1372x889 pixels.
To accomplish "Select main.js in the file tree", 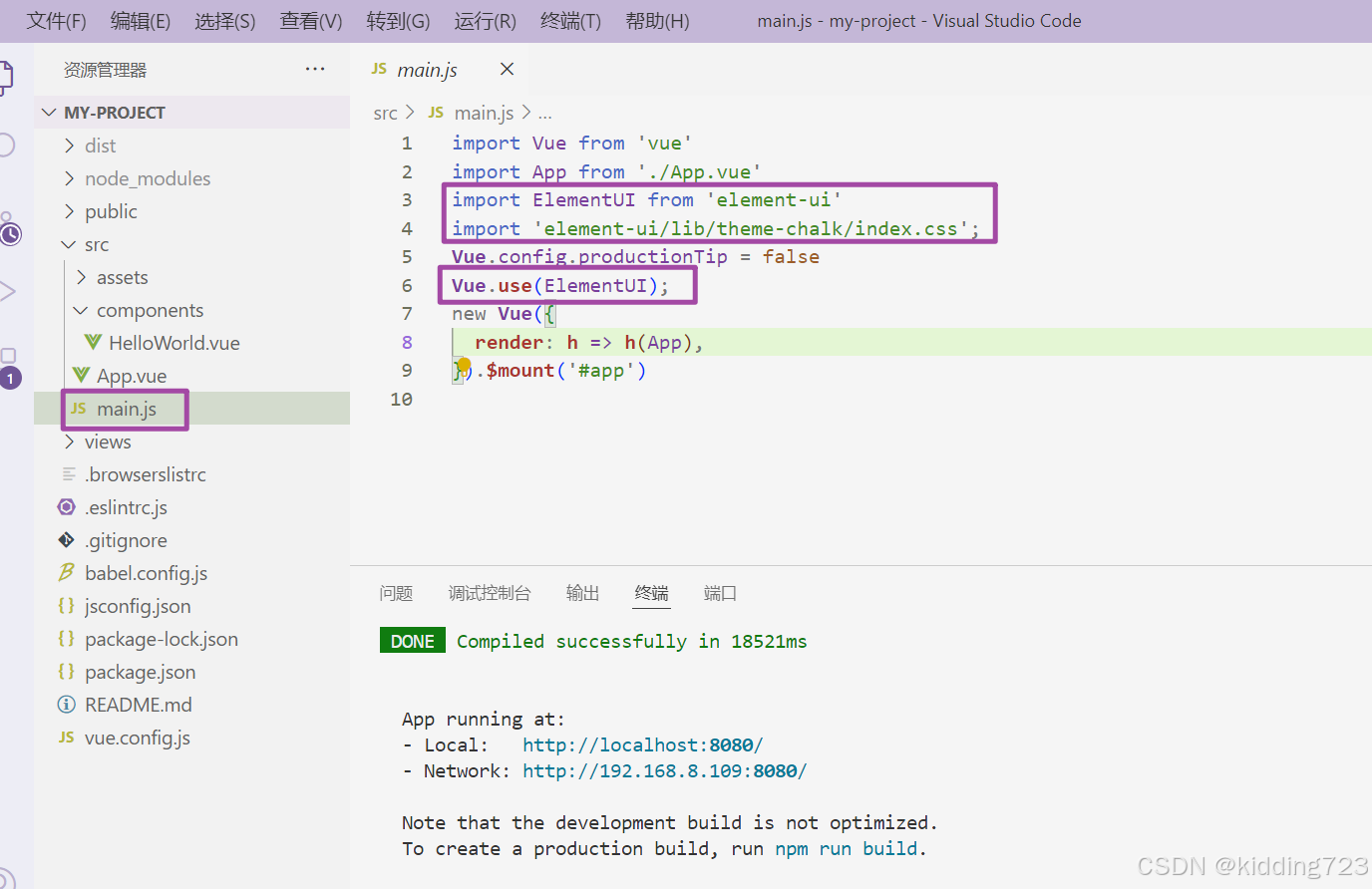I will pos(191,409).
